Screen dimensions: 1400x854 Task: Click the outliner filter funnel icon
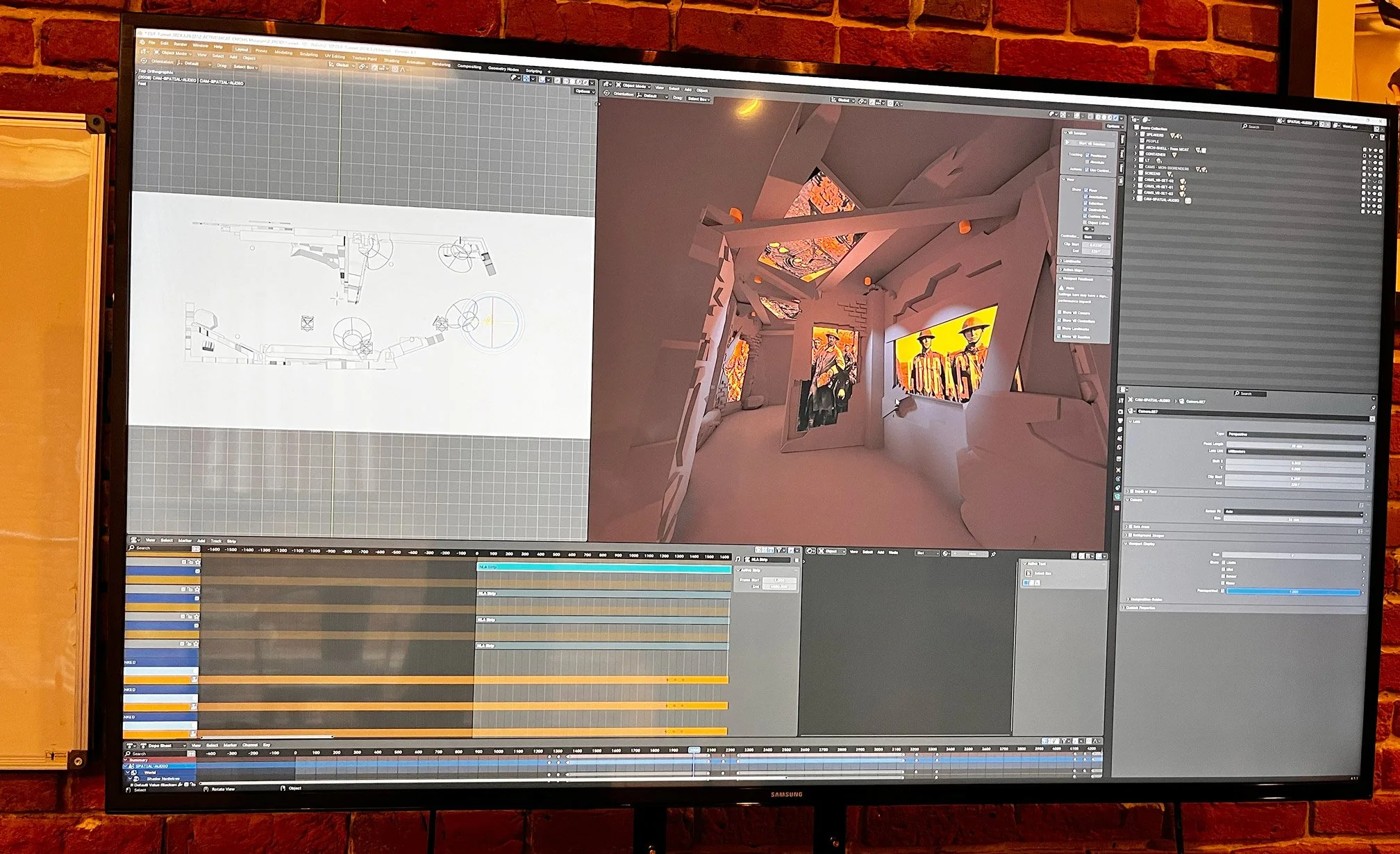tap(1372, 137)
